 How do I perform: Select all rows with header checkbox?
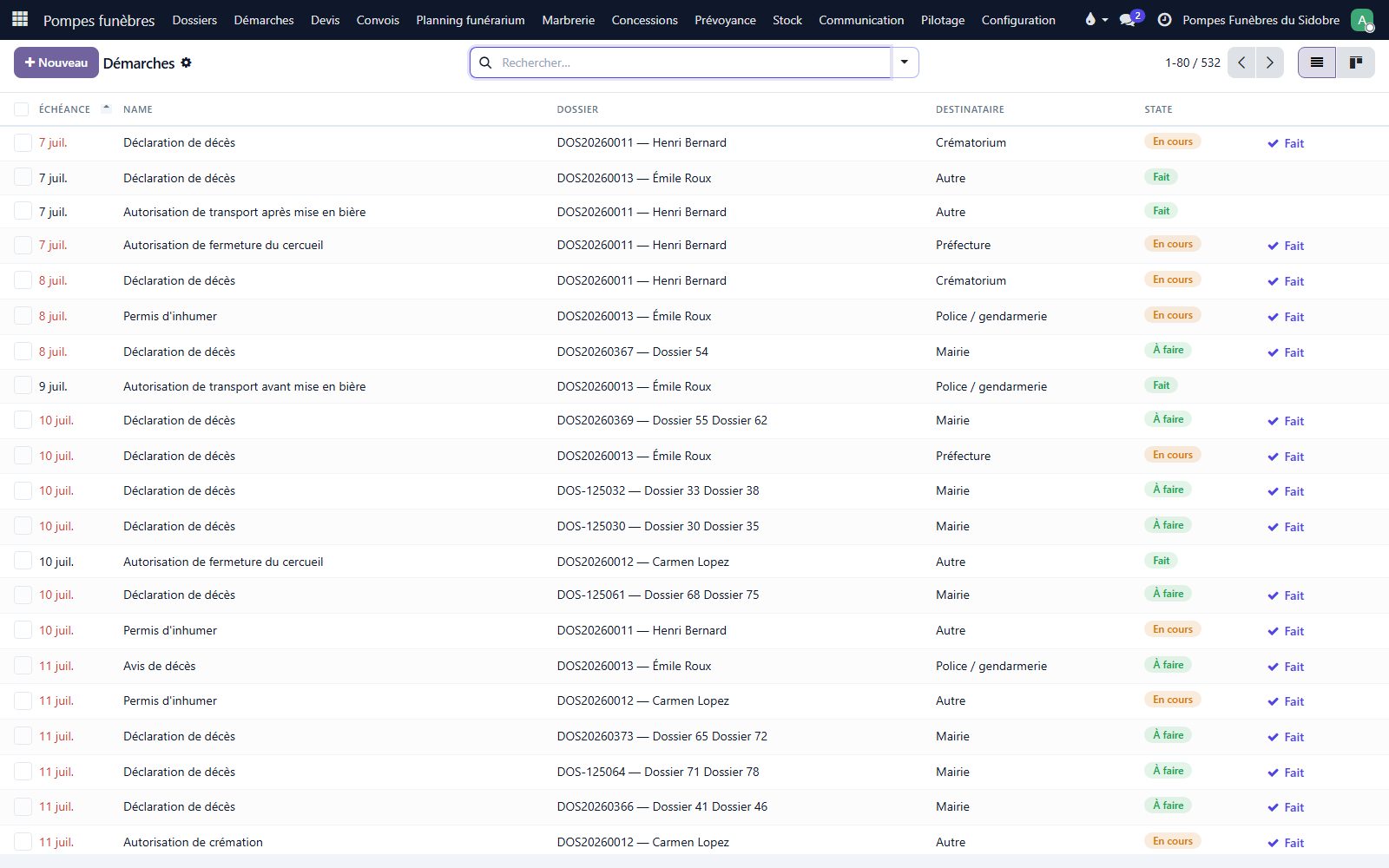[22, 109]
